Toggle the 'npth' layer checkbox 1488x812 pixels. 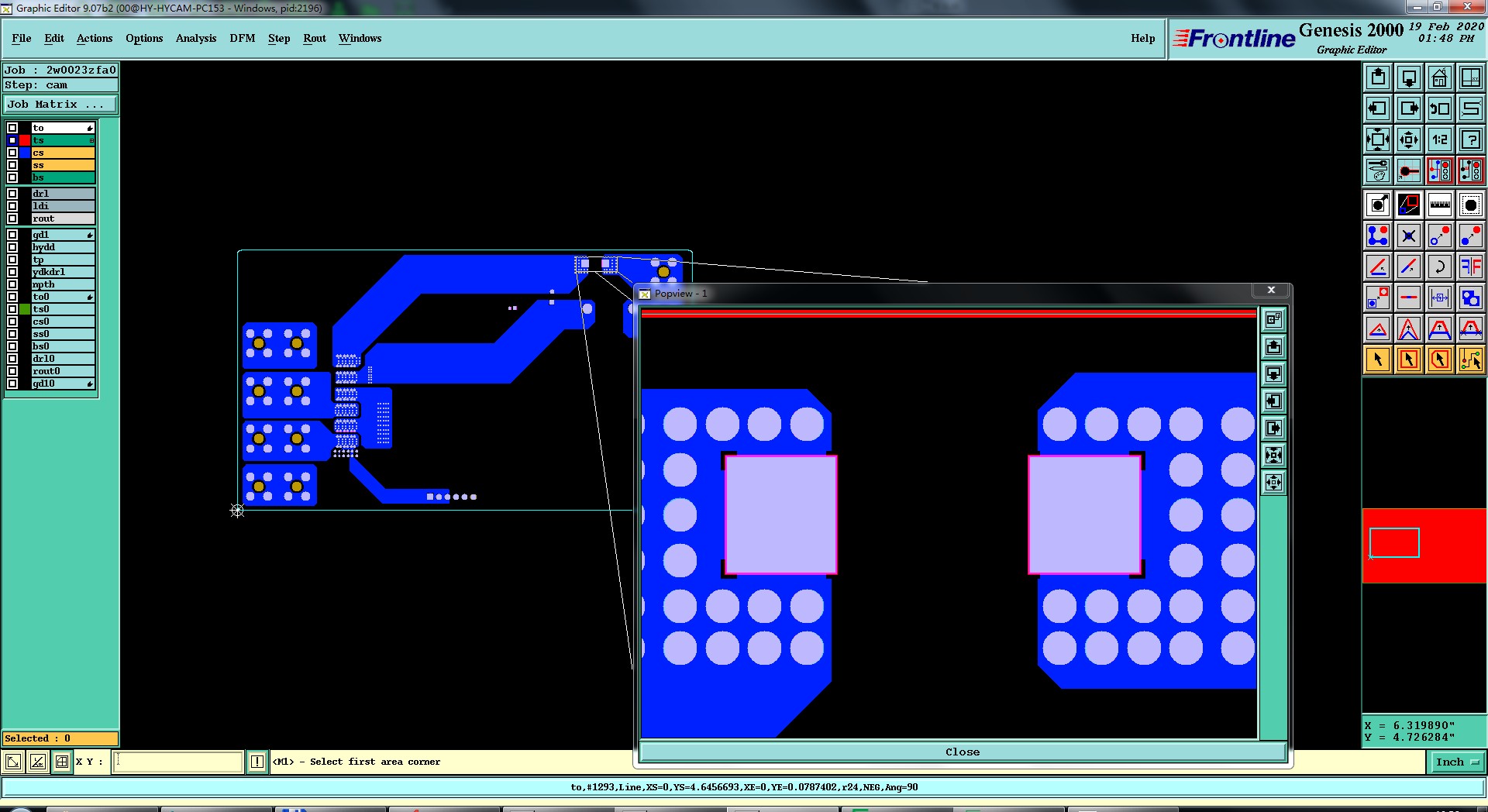click(x=12, y=284)
